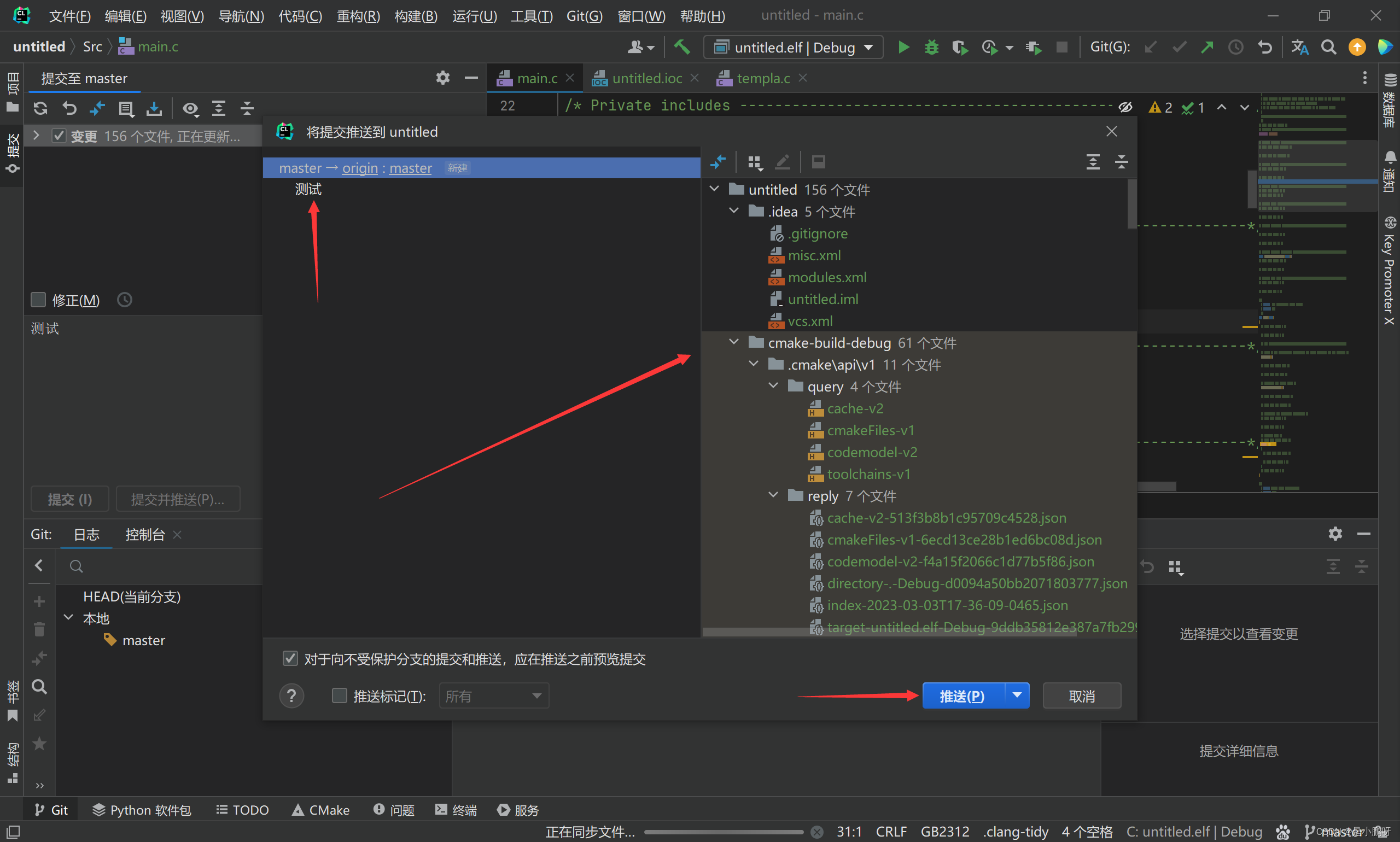
Task: Open the 重构(R) menu
Action: click(358, 16)
